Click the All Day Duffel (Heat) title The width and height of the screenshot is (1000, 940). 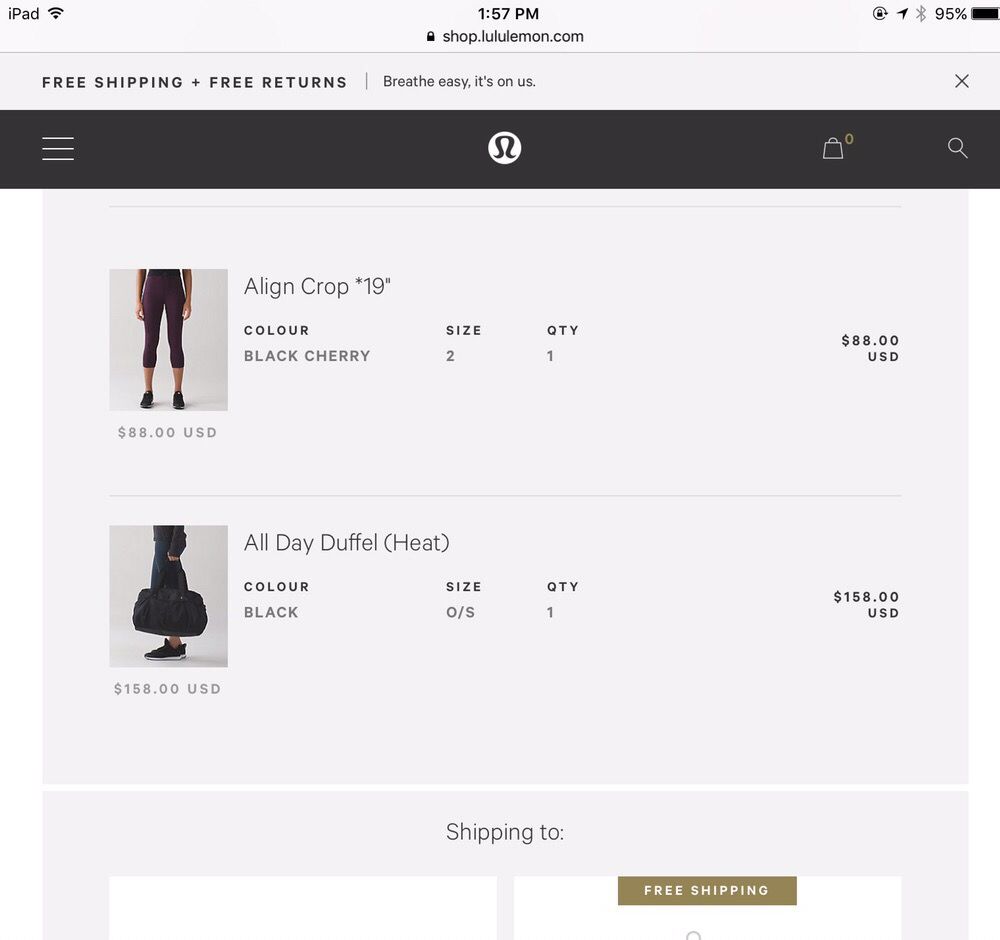(346, 543)
